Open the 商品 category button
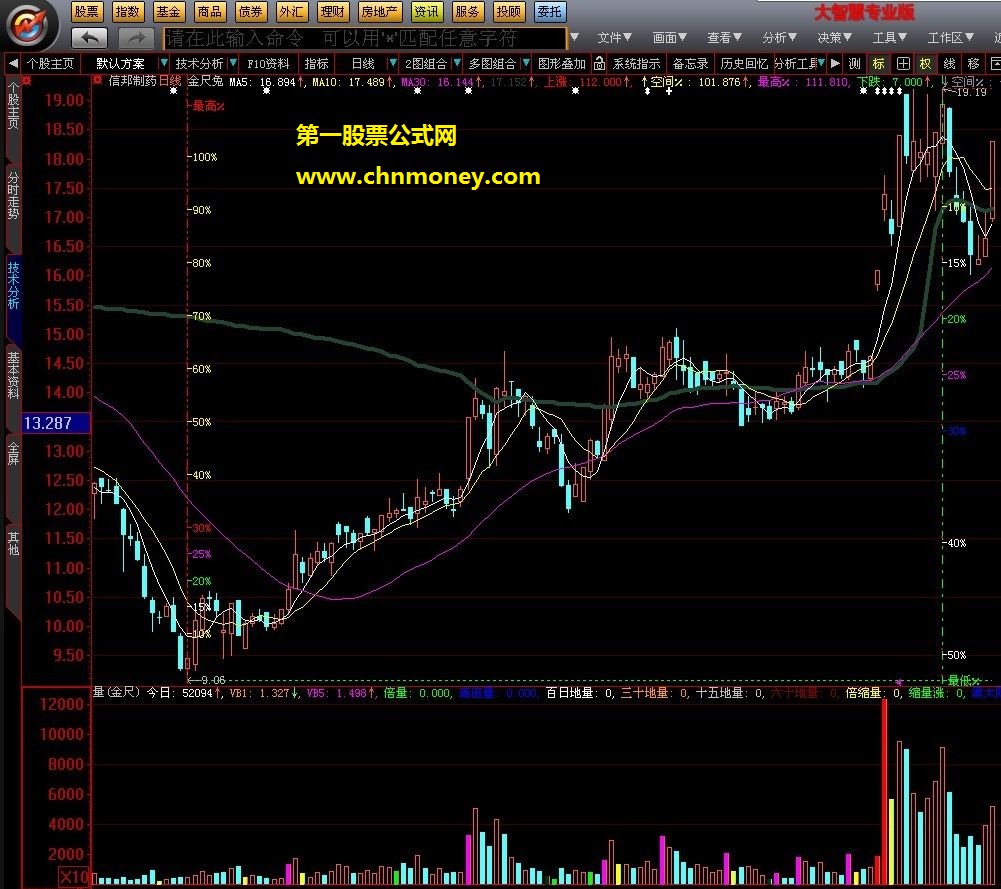The image size is (1001, 889). tap(209, 11)
